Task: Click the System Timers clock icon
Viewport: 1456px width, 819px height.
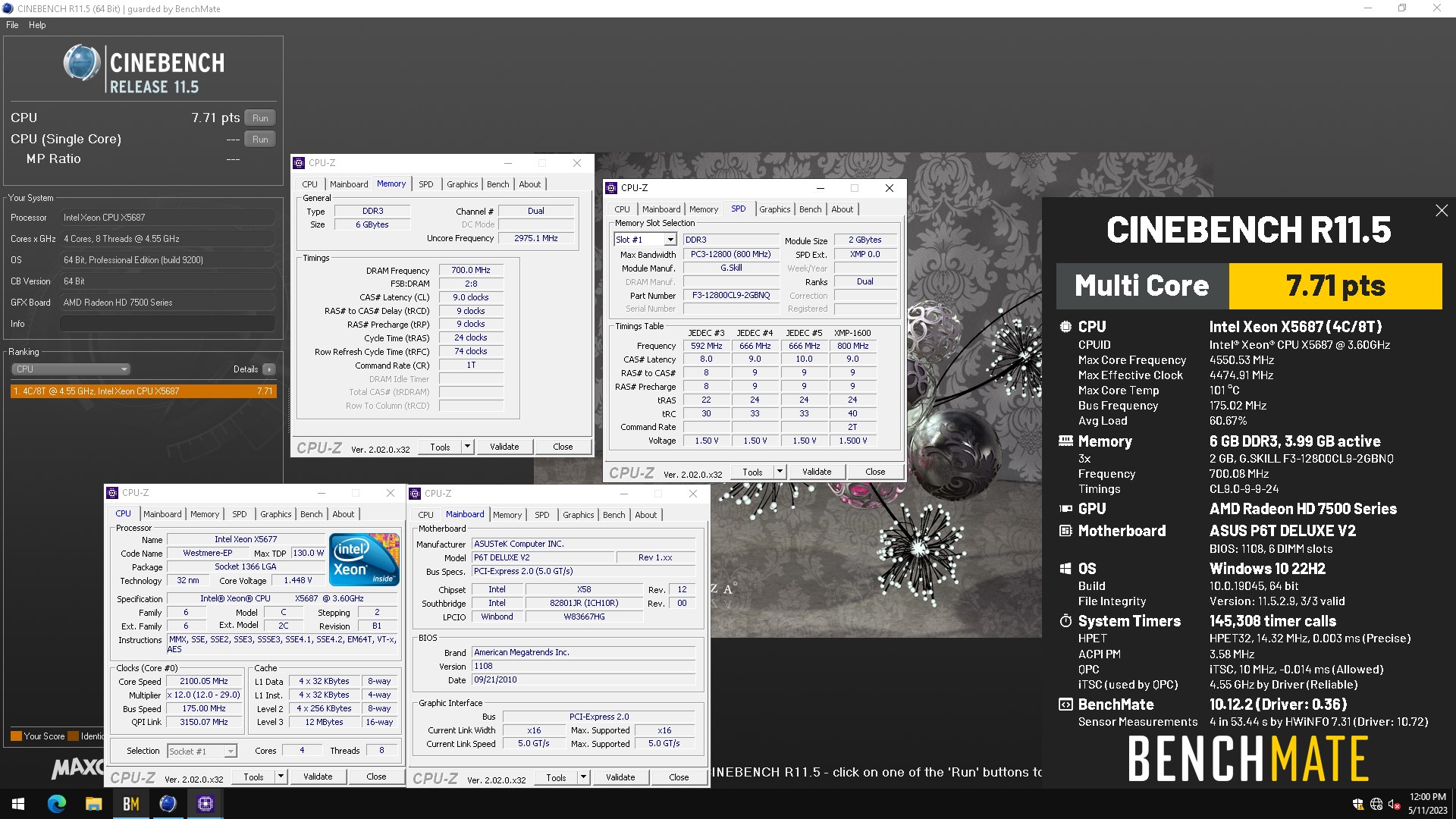Action: [x=1065, y=621]
